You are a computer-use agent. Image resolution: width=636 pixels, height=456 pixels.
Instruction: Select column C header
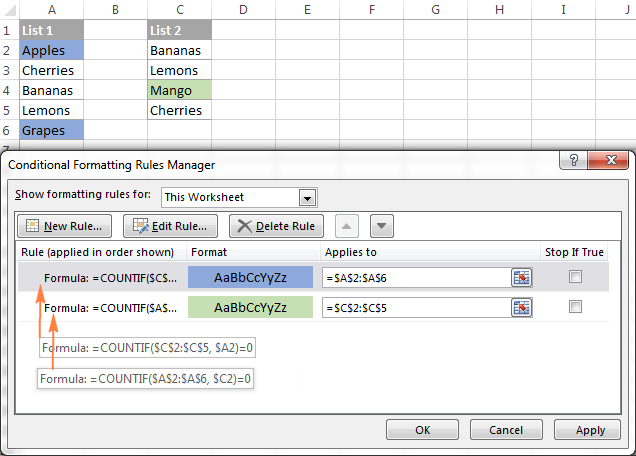click(178, 9)
